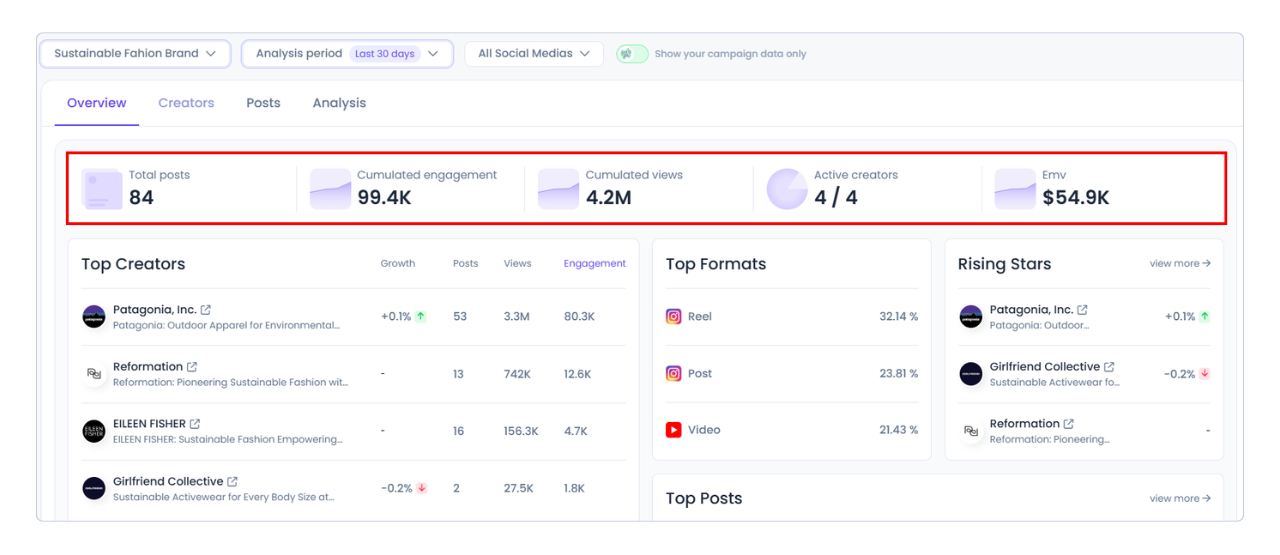The width and height of the screenshot is (1280, 555).
Task: Click Girlfriend Collective avatar in Rising Stars
Action: pos(970,374)
